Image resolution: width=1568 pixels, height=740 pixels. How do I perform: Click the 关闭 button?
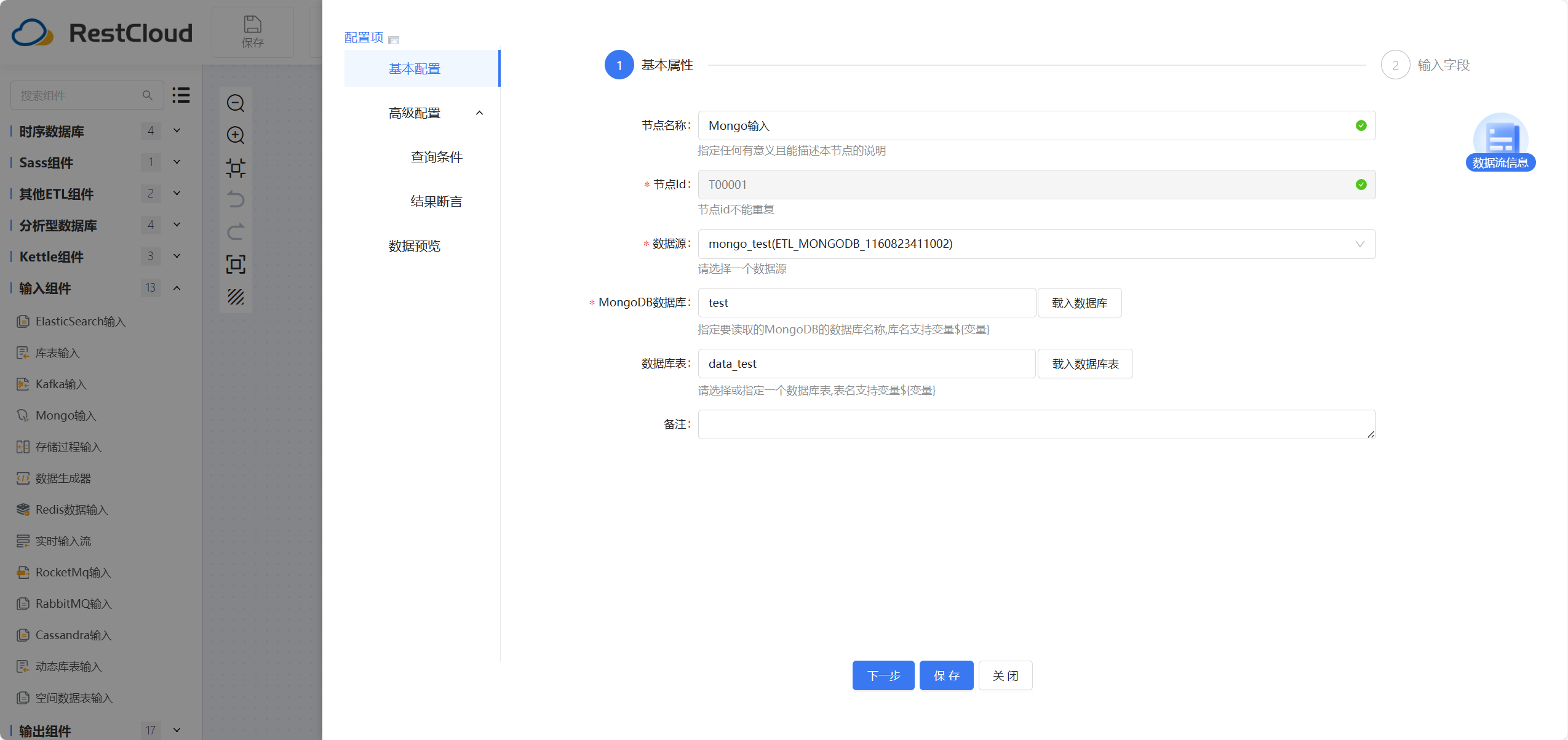[x=1005, y=675]
